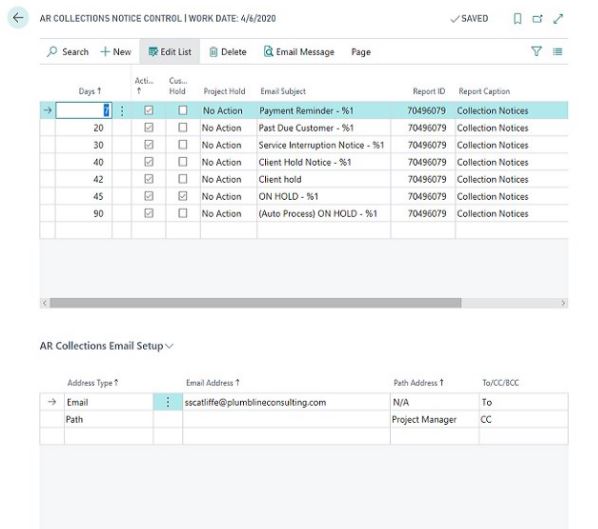Sort by the Address Type column header

(93, 383)
